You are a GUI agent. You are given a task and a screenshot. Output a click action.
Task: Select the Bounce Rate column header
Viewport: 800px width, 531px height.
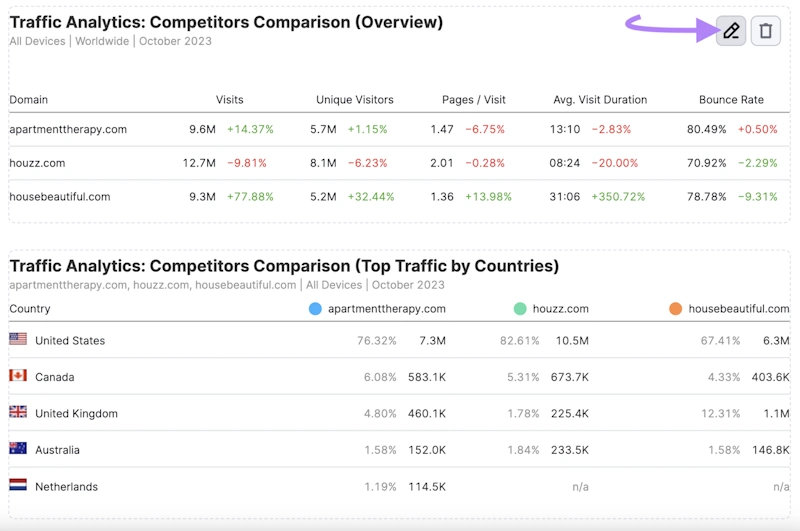click(731, 99)
